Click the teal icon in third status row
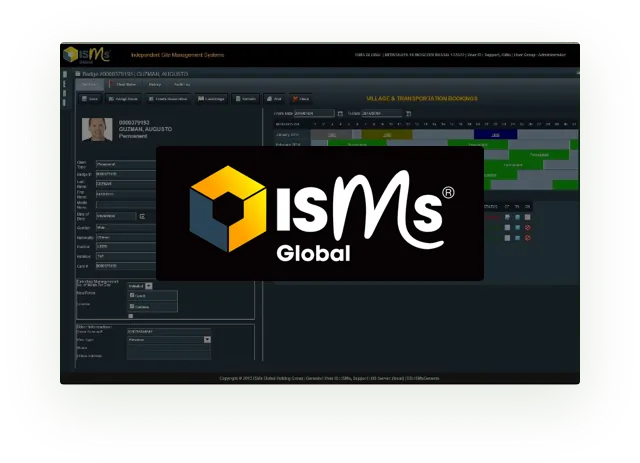The width and height of the screenshot is (640, 463). click(517, 238)
